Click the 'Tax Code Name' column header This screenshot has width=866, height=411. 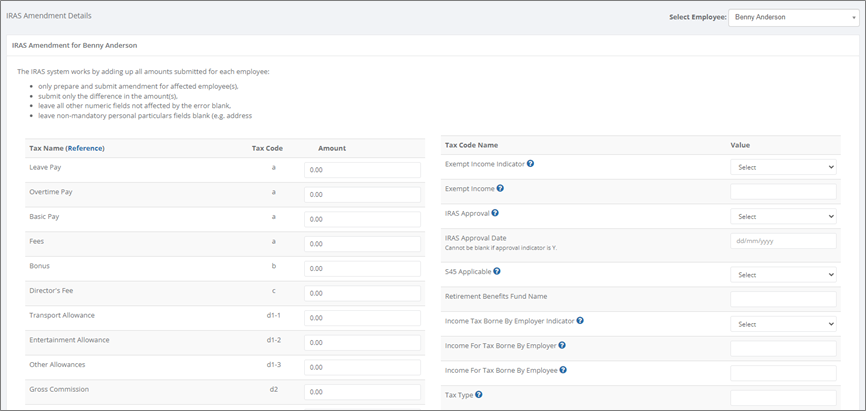coord(471,145)
